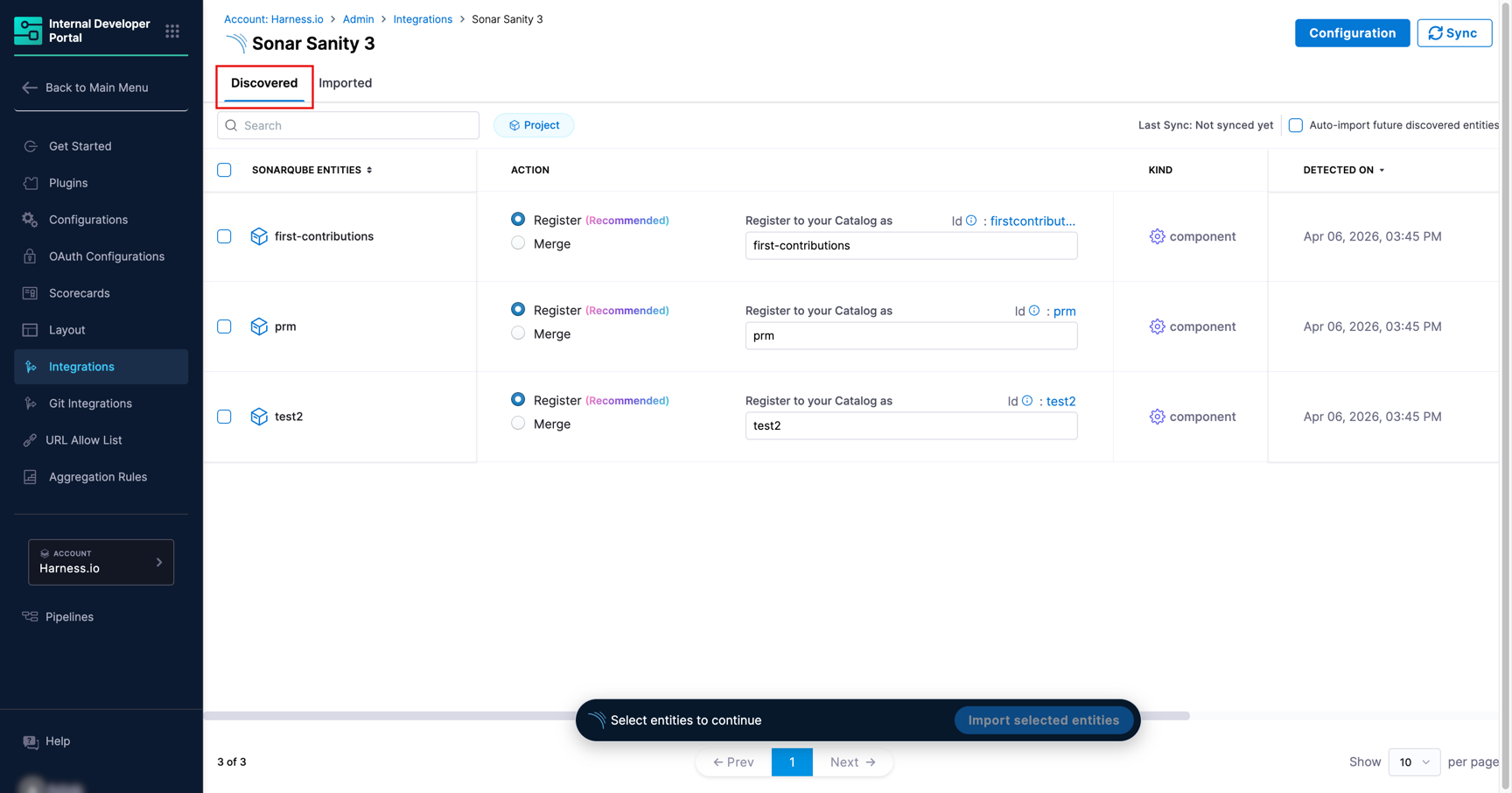Enable auto-import future discovered entities

click(1295, 125)
